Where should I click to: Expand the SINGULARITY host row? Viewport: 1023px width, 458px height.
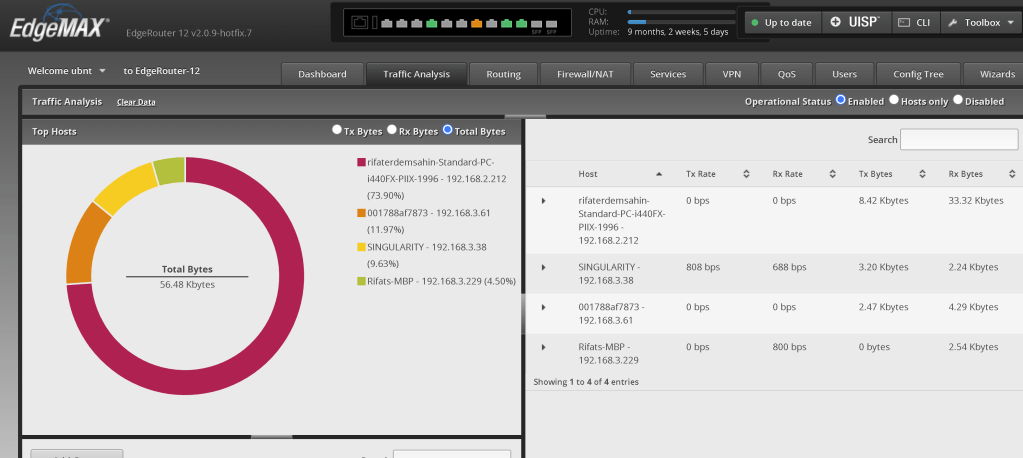coord(543,267)
